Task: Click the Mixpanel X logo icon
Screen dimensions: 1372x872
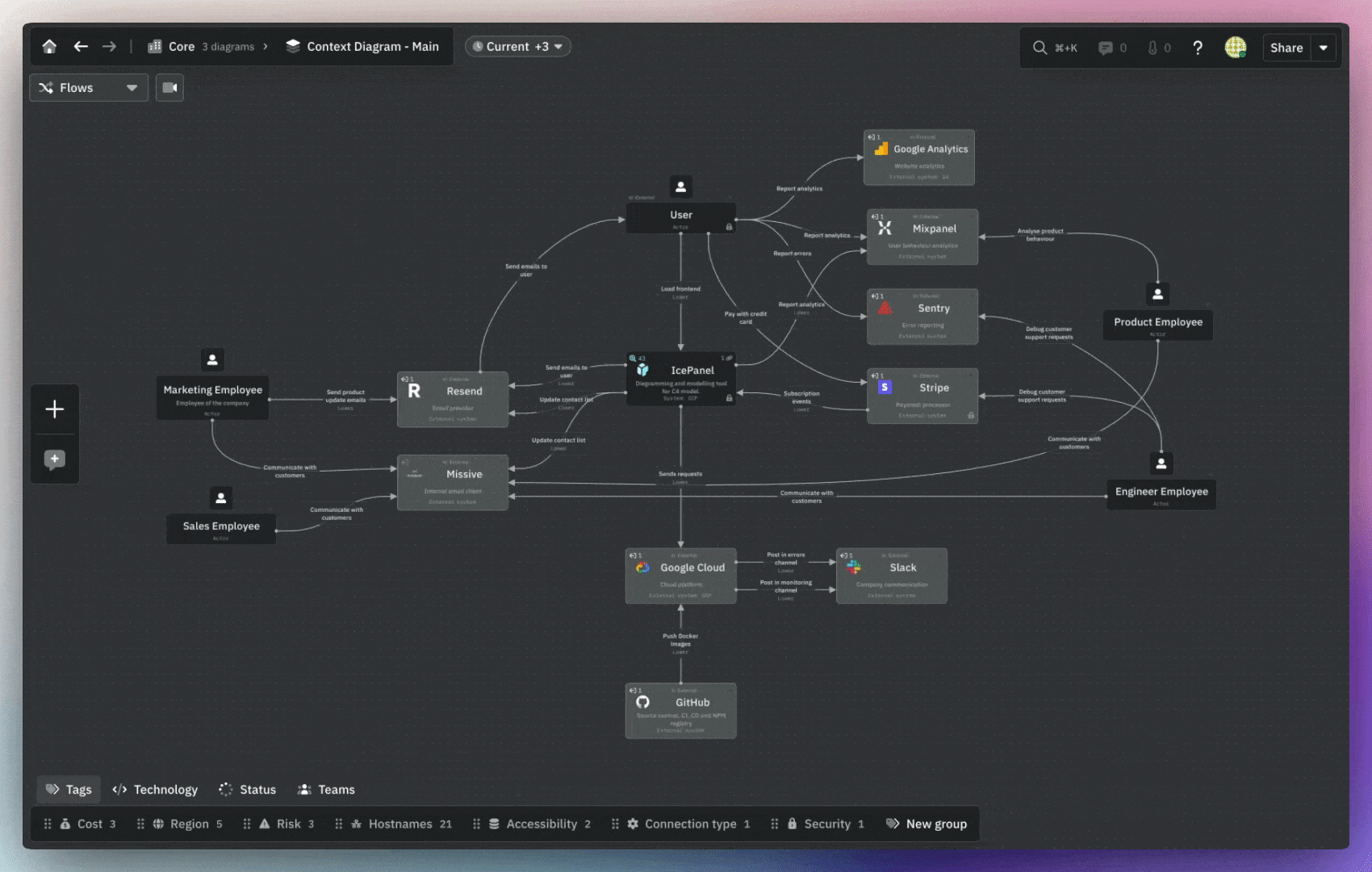Action: (885, 228)
